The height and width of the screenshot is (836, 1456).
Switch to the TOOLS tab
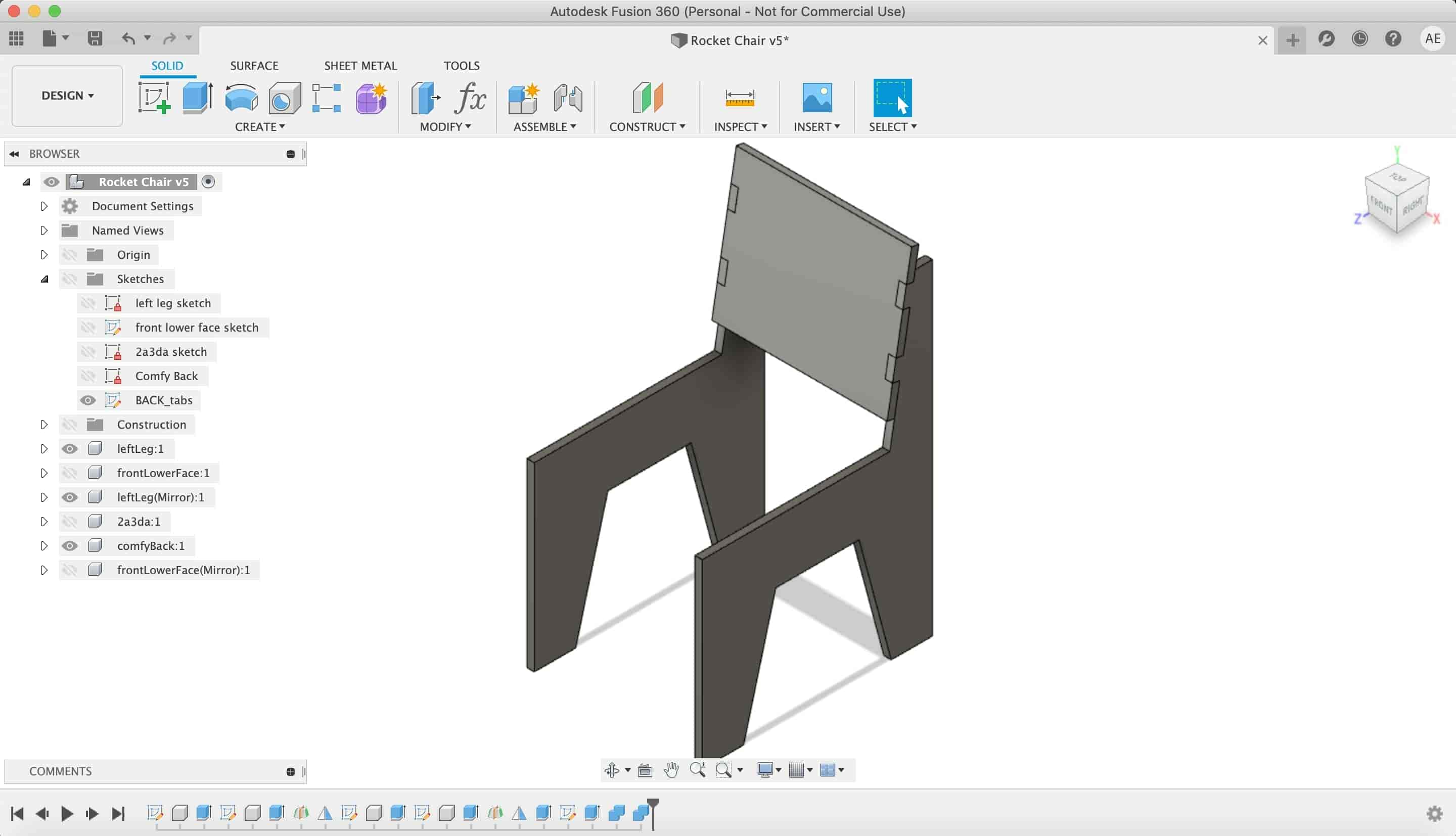pos(462,66)
